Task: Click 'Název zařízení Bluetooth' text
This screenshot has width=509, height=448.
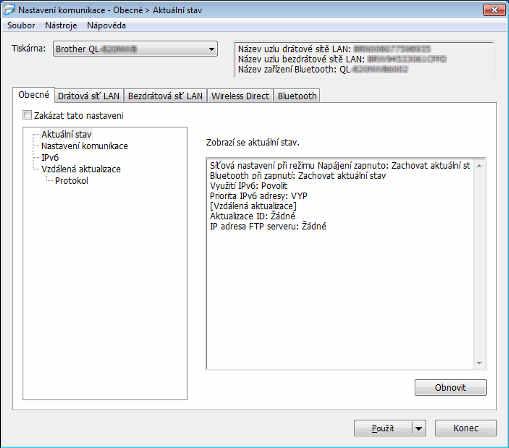Action: 287,69
